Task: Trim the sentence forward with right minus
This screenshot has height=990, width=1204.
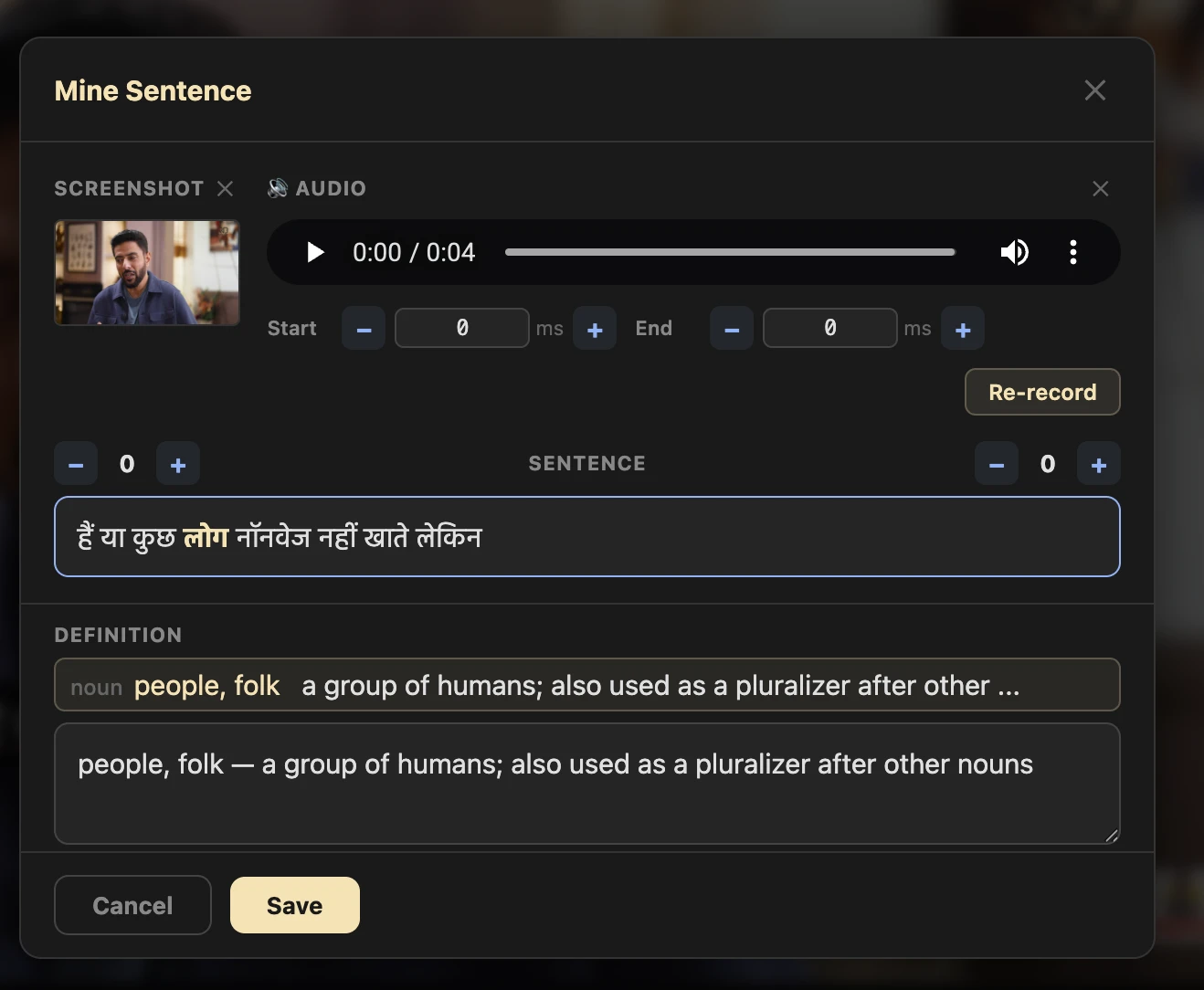Action: pyautogui.click(x=996, y=463)
